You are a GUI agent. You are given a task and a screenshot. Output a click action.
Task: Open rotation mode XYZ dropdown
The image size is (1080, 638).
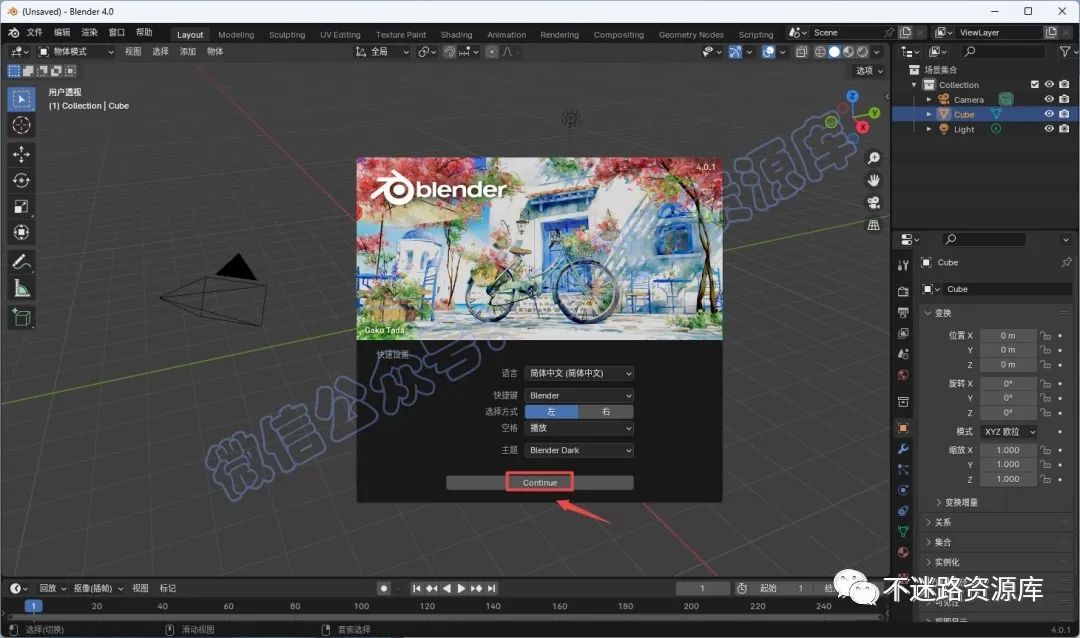tap(1008, 432)
